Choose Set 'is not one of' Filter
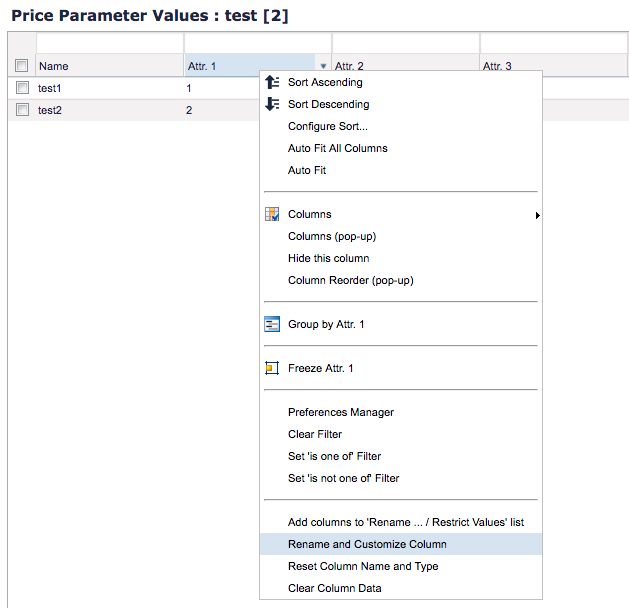Viewport: 629px width, 608px height. point(401,478)
